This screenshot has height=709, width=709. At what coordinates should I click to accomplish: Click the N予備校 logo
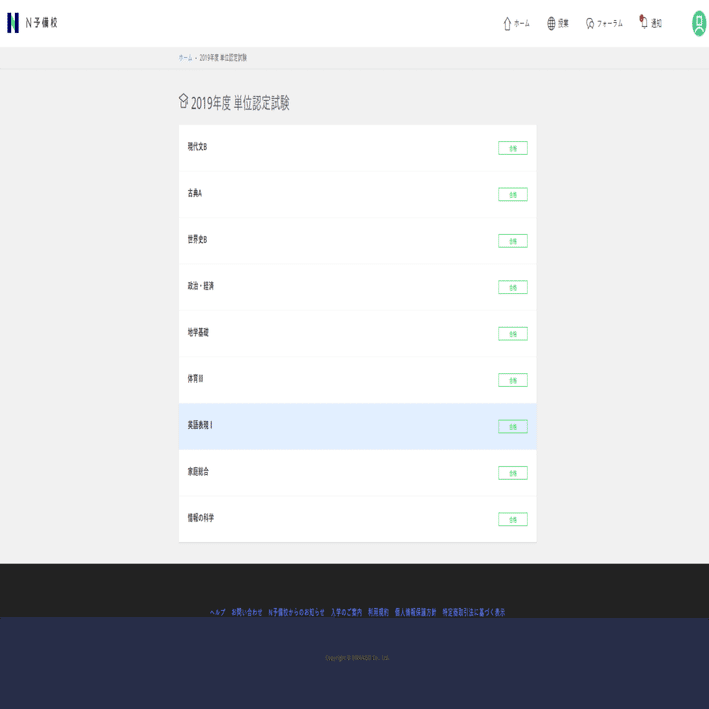(x=32, y=23)
